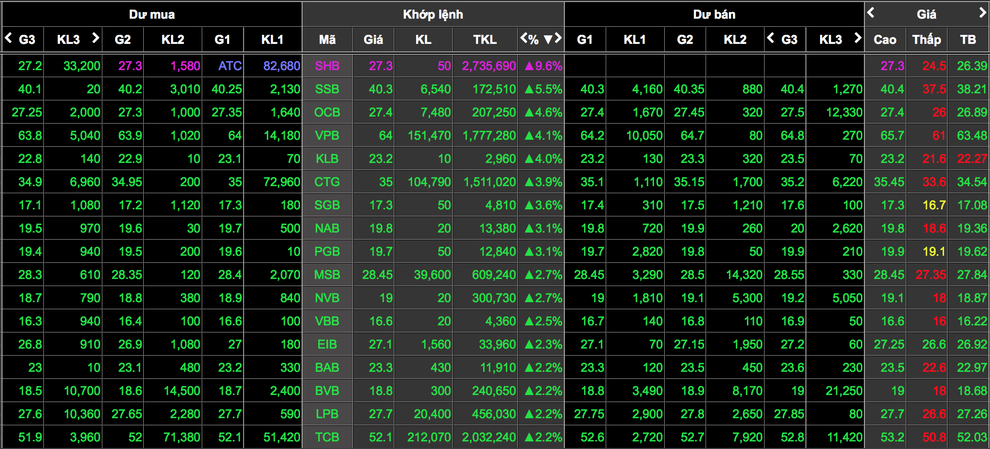The image size is (990, 449).
Task: Open the PGB stock code
Action: 328,252
